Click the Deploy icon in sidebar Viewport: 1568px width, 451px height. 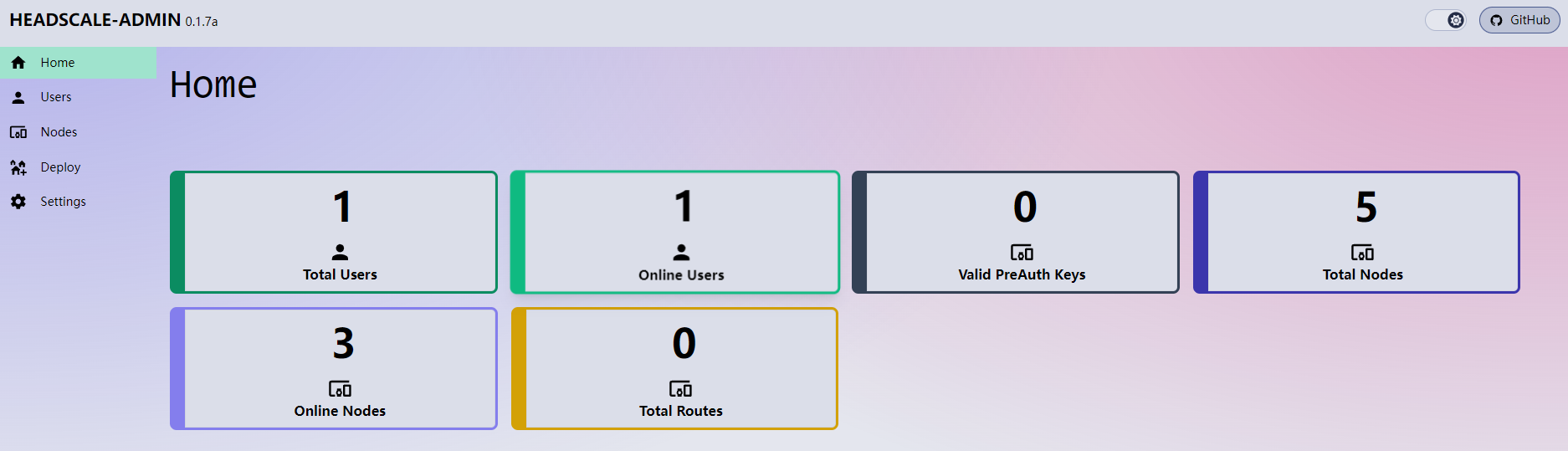click(x=18, y=167)
